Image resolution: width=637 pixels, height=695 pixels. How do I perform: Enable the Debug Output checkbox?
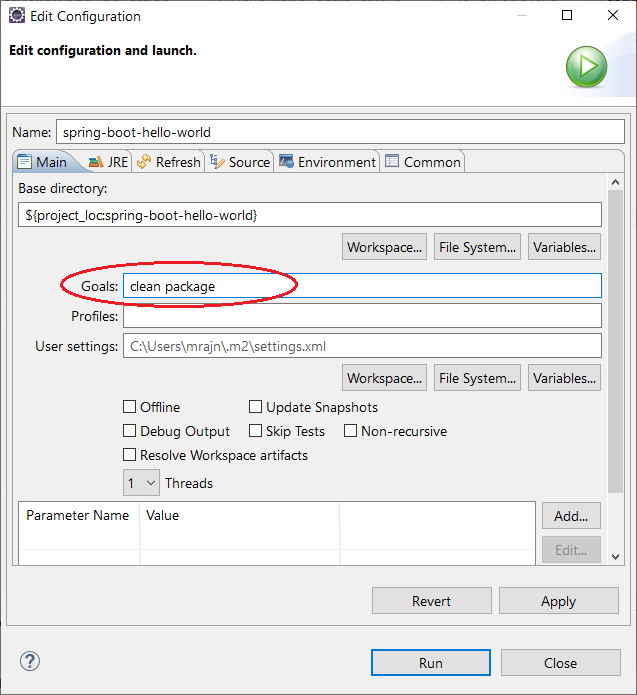click(129, 431)
